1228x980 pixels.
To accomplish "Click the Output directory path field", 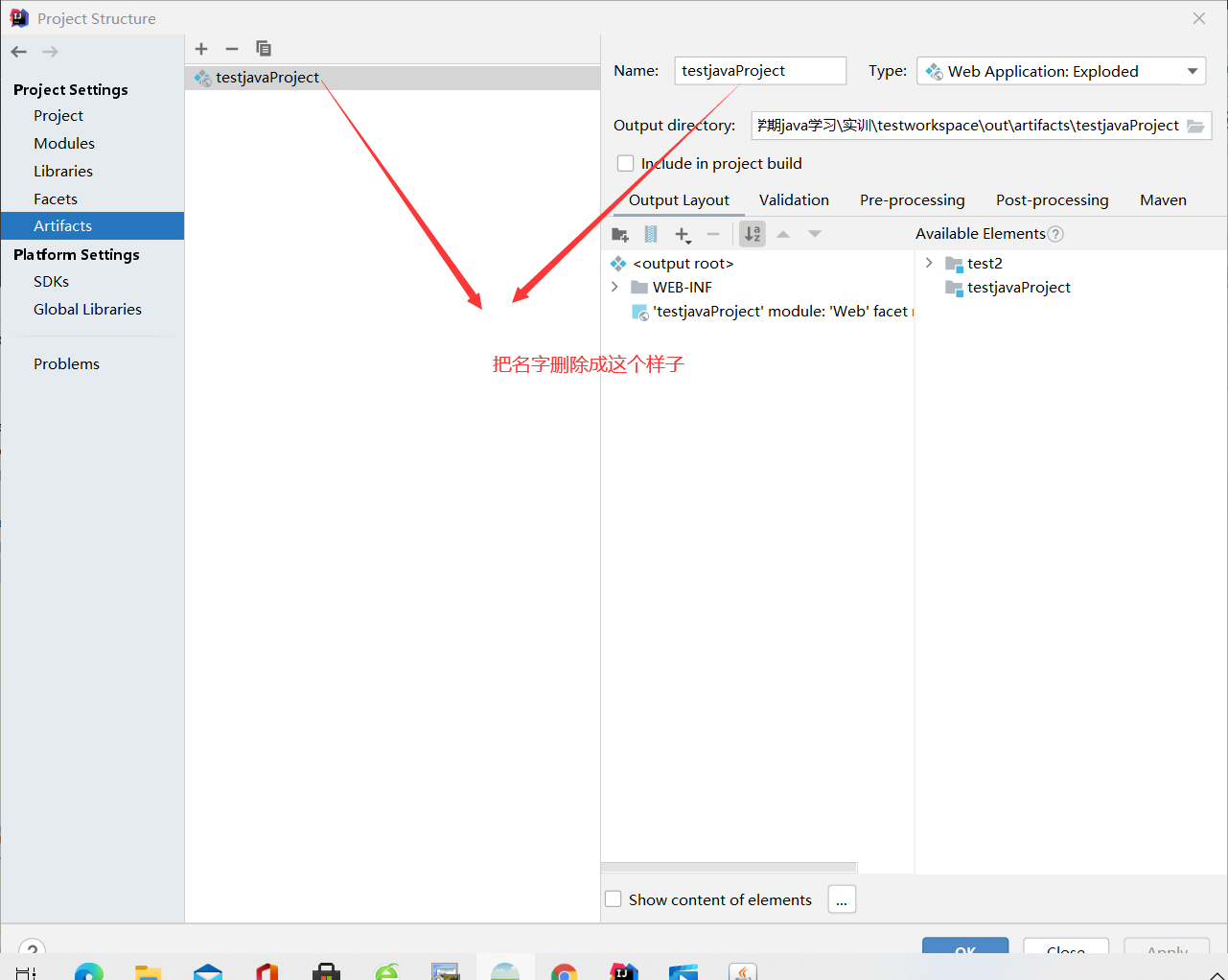I will [x=968, y=126].
